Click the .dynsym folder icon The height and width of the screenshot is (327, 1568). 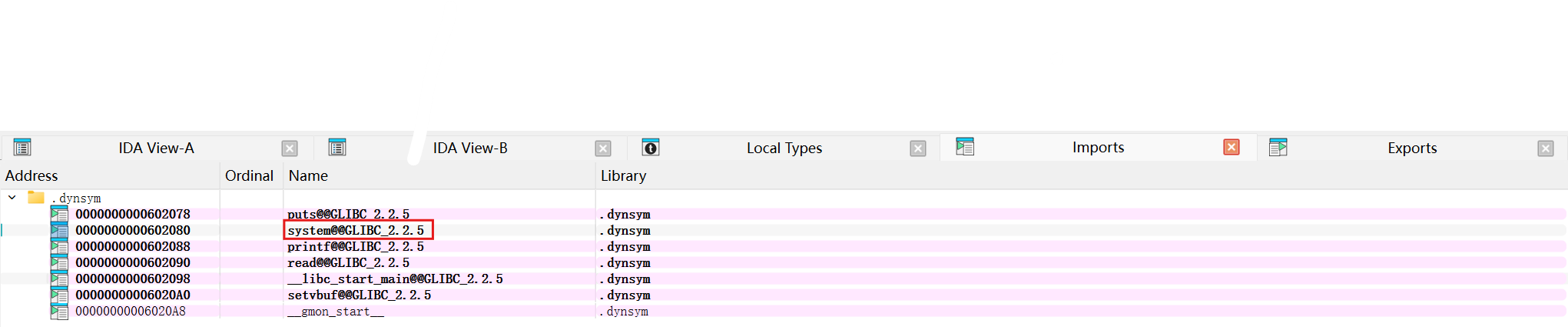(x=36, y=198)
